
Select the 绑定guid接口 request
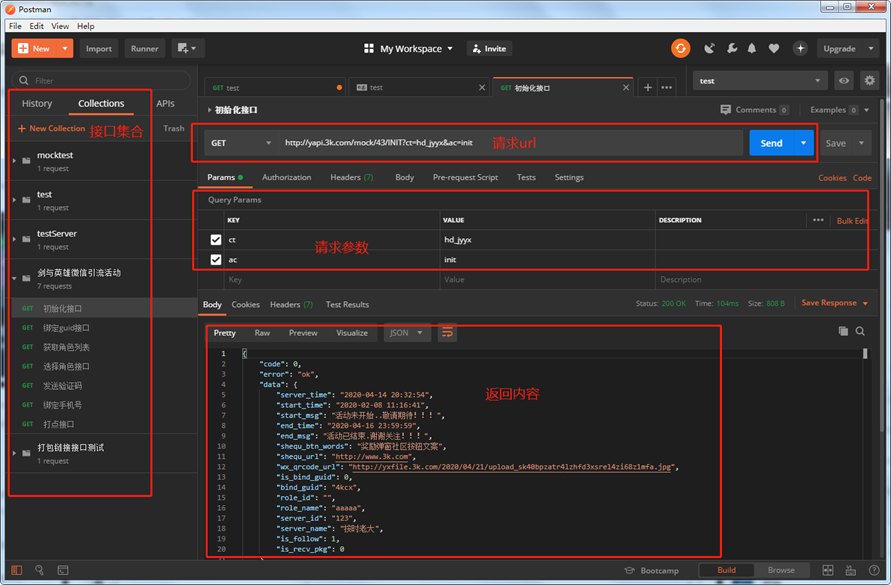click(x=103, y=327)
